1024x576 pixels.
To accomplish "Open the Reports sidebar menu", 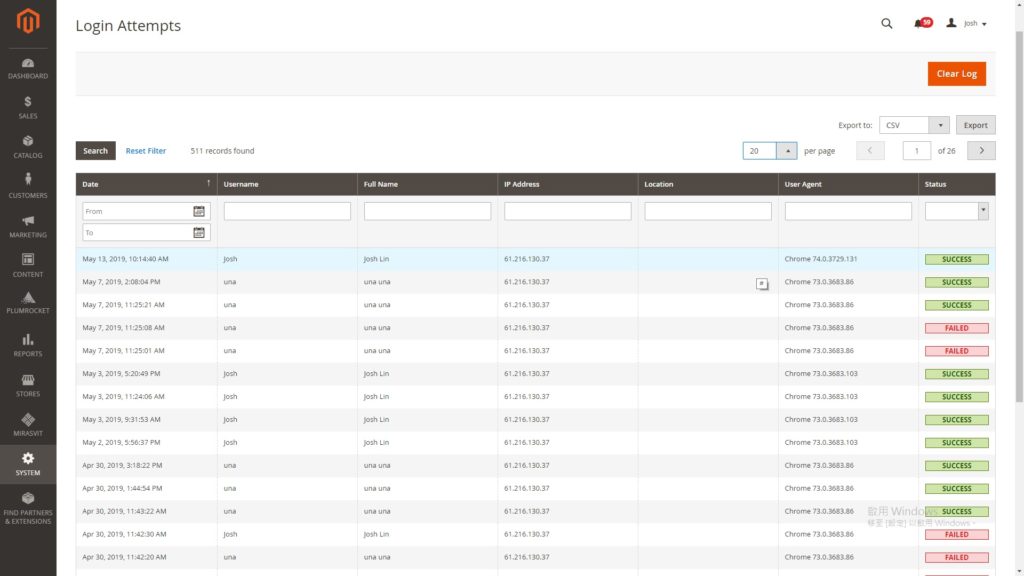I will coord(27,345).
